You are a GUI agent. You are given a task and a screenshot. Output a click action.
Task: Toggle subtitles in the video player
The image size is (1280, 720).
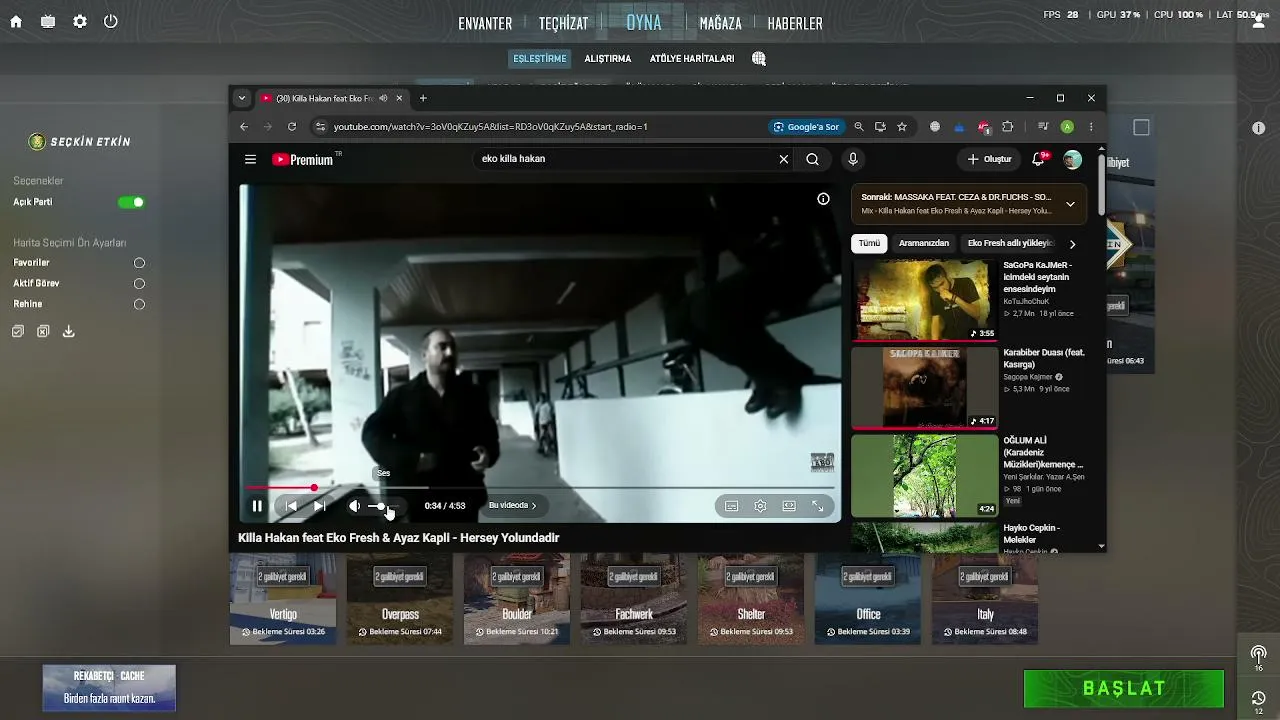click(732, 506)
